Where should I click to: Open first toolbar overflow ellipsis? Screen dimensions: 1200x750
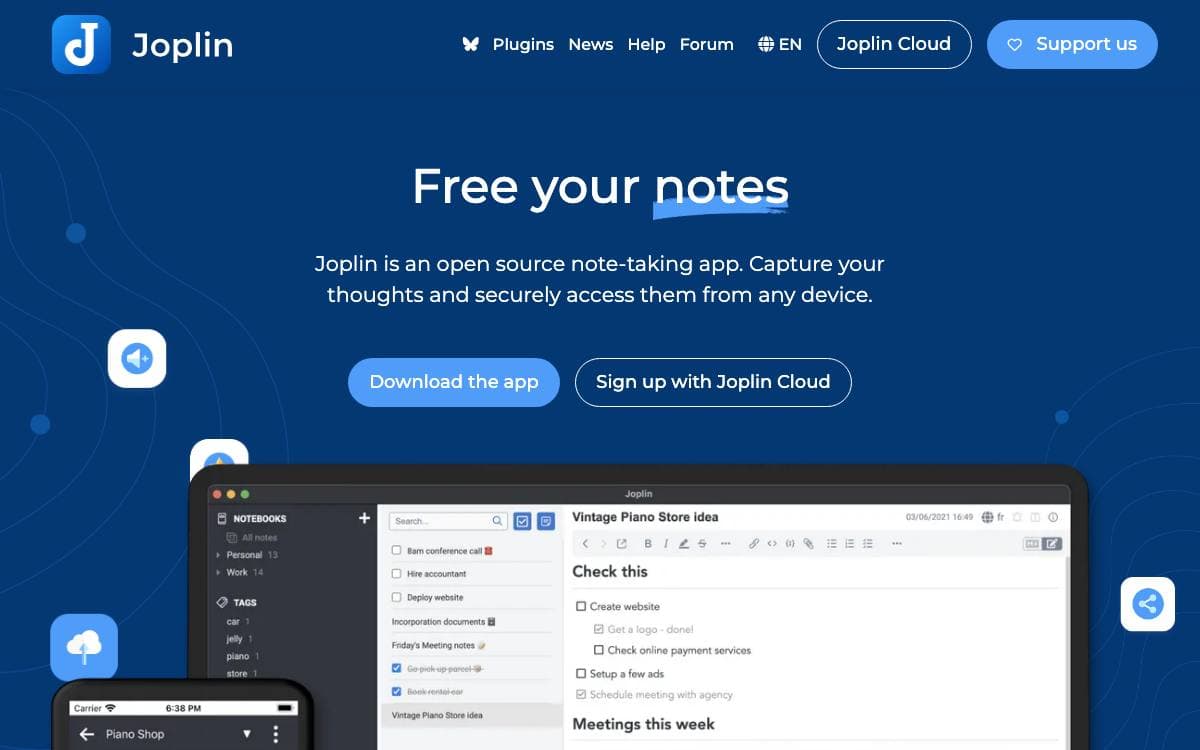tap(725, 543)
